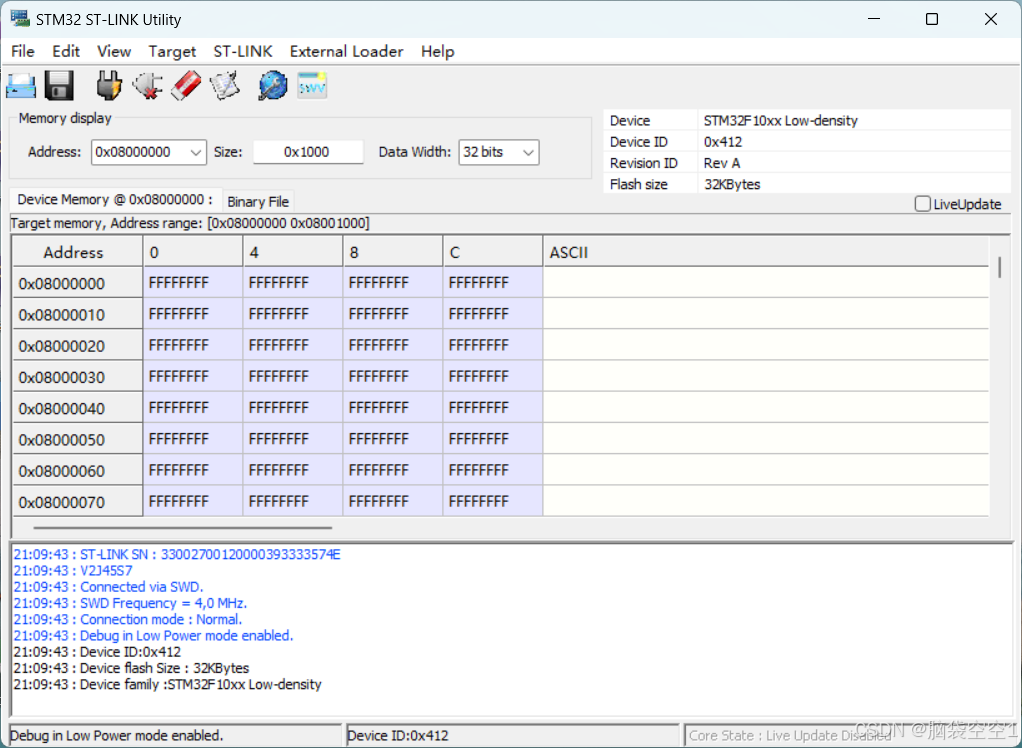Select the Device Memory @ 0x08000000 tab
The image size is (1022, 748).
point(115,199)
